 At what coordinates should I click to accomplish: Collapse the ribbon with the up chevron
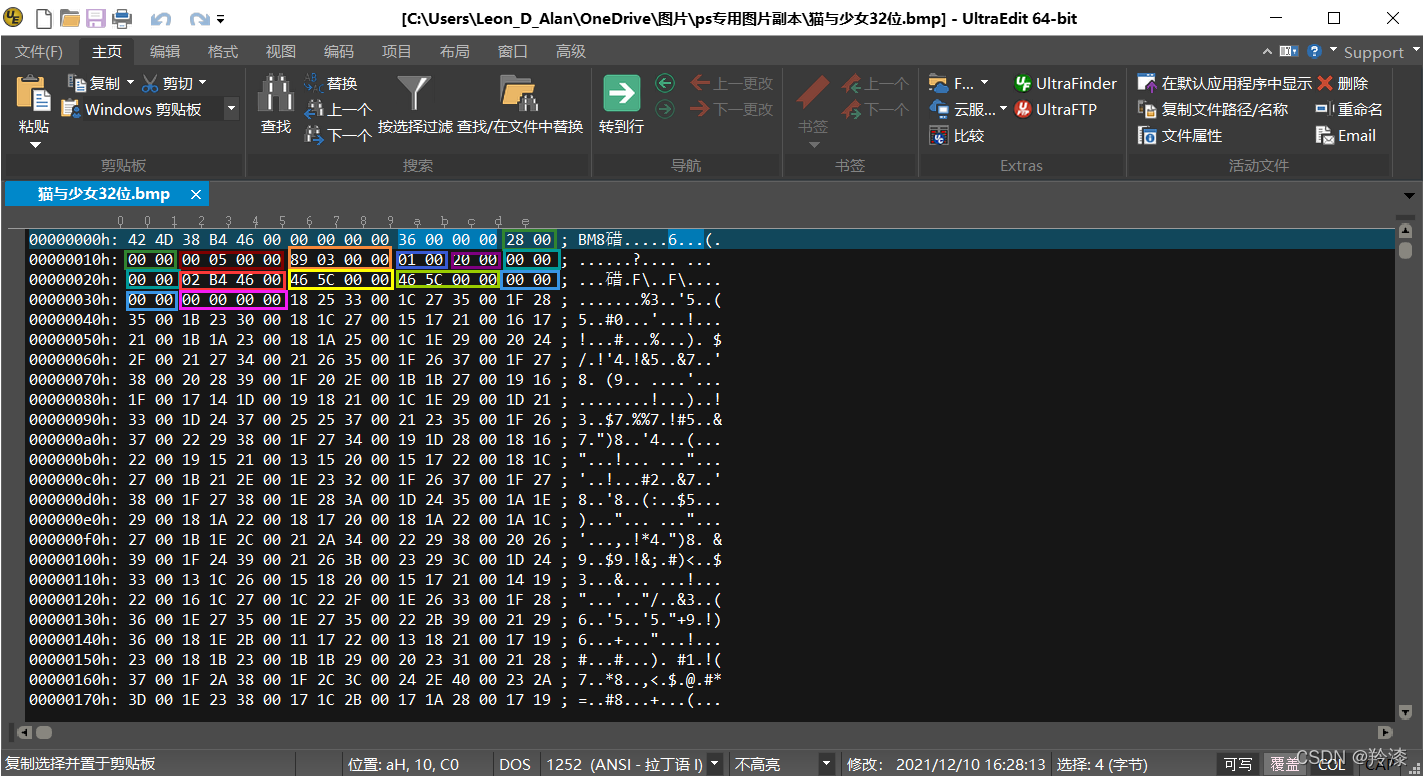pos(1269,51)
